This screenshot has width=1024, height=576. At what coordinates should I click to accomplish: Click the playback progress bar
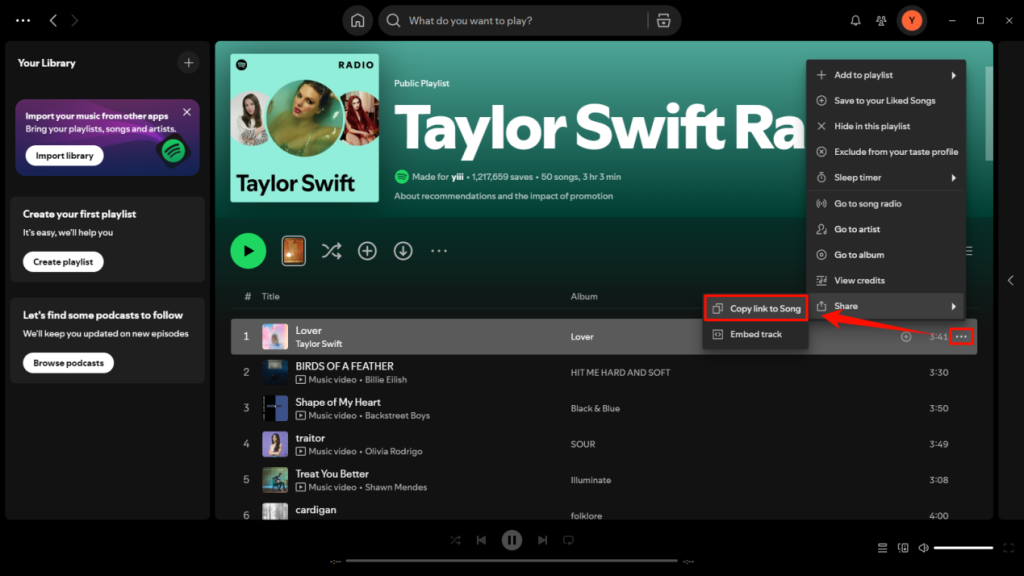pyautogui.click(x=511, y=560)
